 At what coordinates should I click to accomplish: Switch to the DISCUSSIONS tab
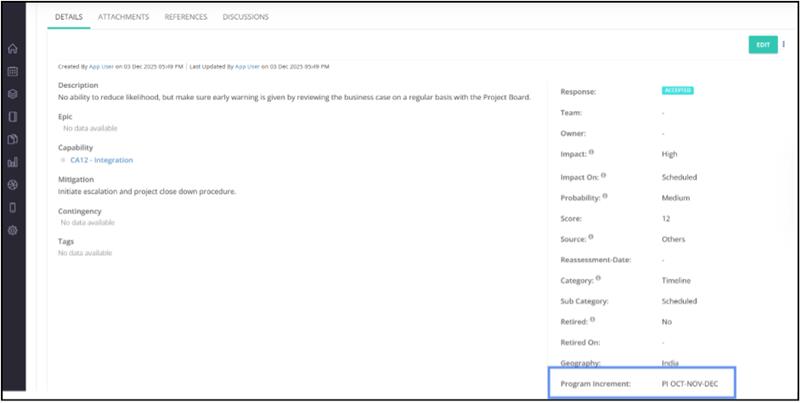pos(245,17)
